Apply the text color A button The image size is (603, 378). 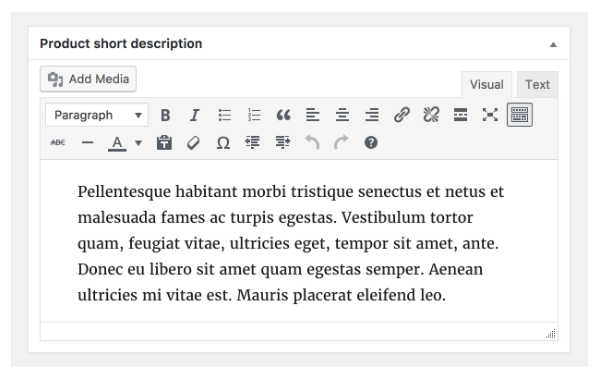pos(117,143)
